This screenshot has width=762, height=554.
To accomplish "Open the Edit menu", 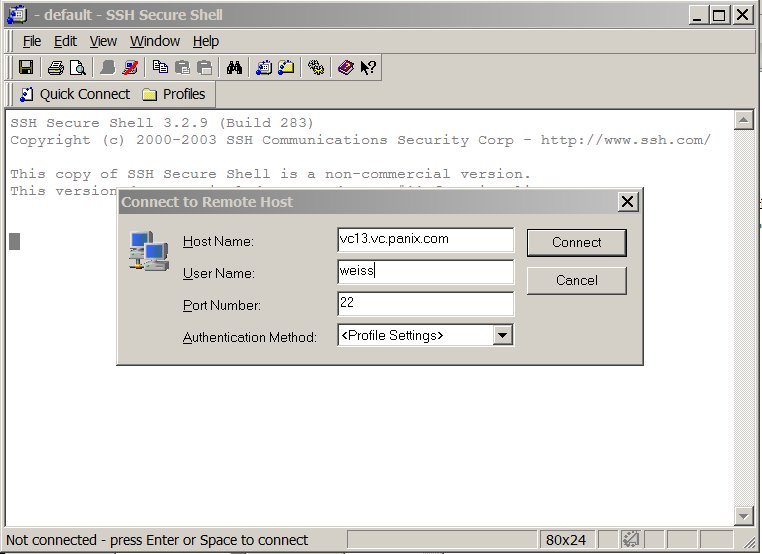I will coord(65,41).
